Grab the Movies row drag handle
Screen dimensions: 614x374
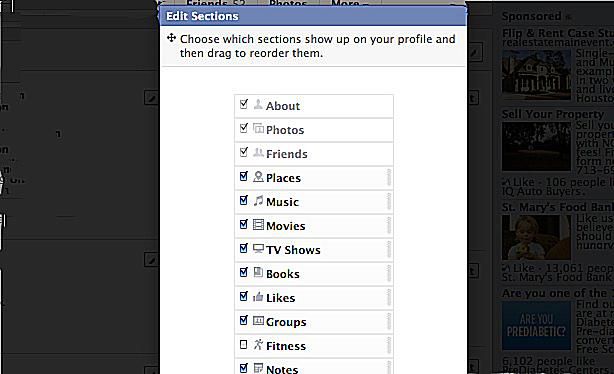[x=388, y=225]
